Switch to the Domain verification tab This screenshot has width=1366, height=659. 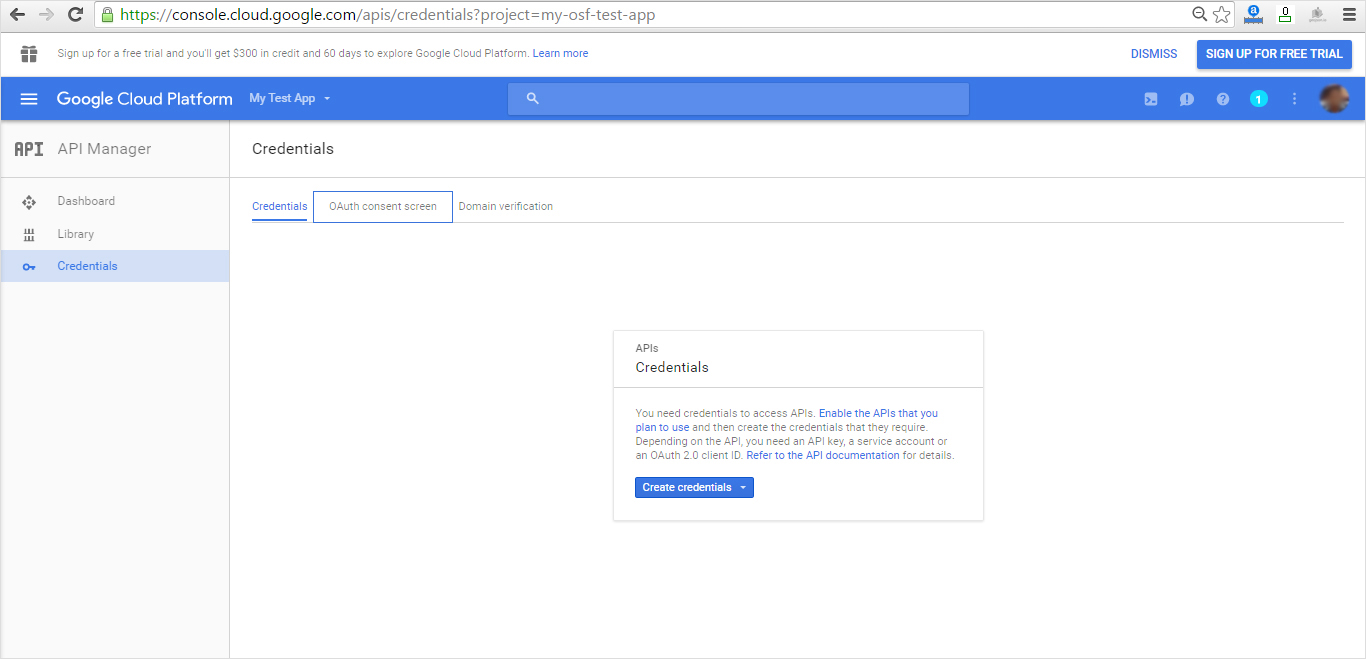(x=506, y=207)
